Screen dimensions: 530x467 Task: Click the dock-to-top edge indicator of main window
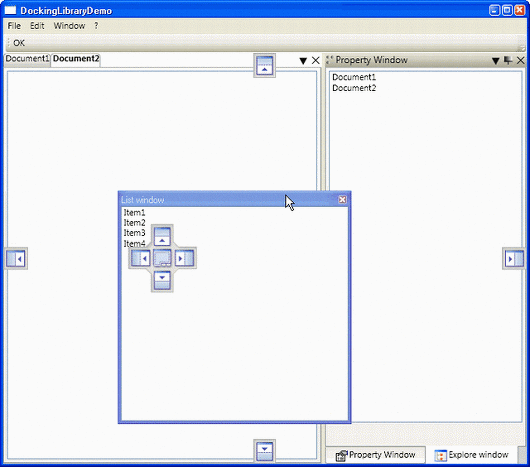(264, 65)
